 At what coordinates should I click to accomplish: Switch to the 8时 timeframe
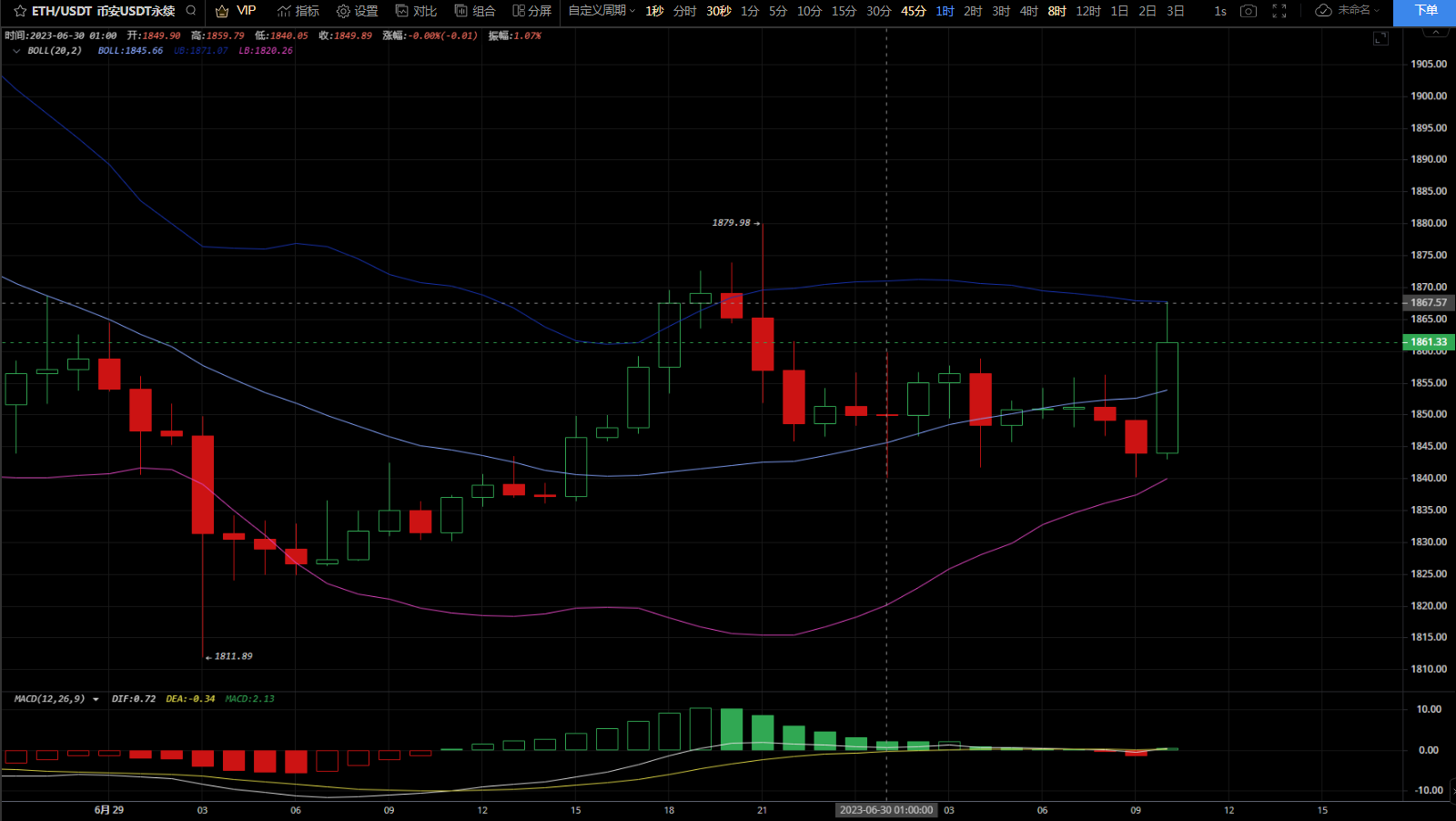1057,11
